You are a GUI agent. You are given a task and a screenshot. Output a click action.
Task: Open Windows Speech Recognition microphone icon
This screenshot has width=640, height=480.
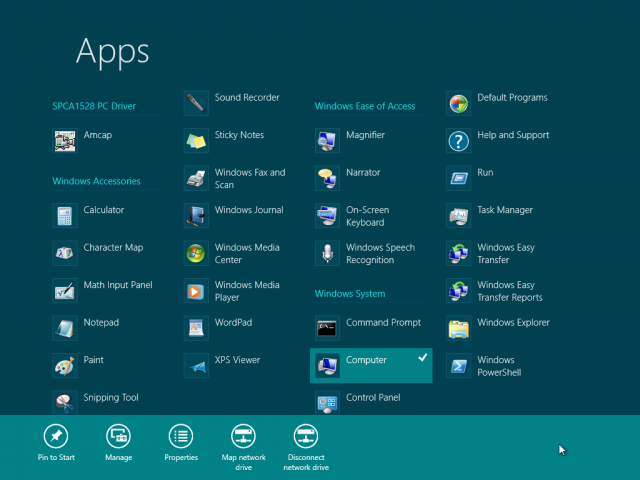(328, 253)
